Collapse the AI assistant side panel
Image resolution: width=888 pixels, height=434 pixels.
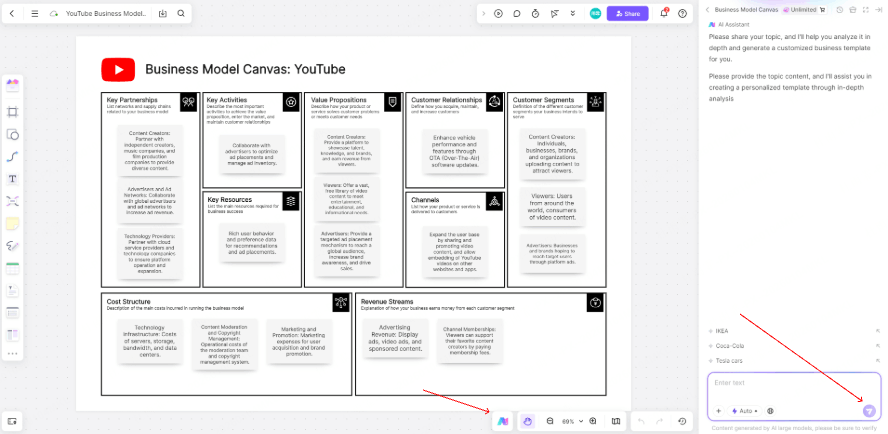(x=878, y=10)
